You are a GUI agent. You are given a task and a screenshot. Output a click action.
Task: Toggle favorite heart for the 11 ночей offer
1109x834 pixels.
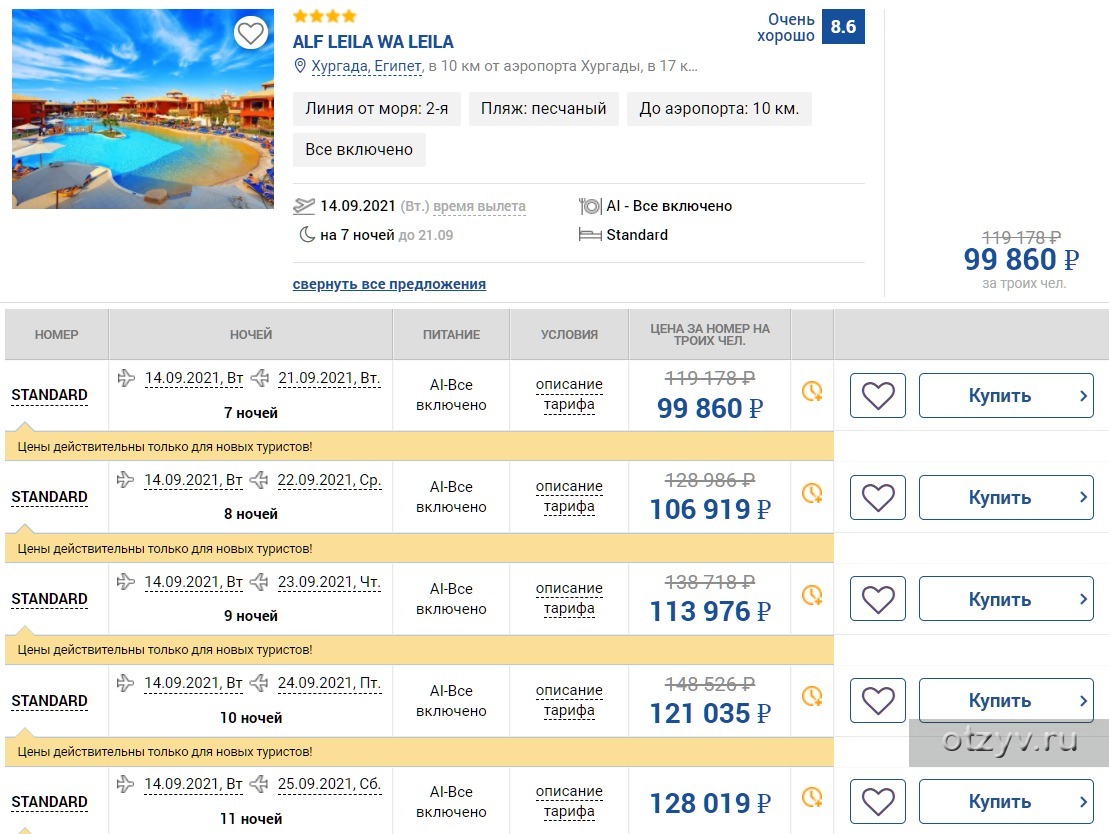tap(878, 801)
